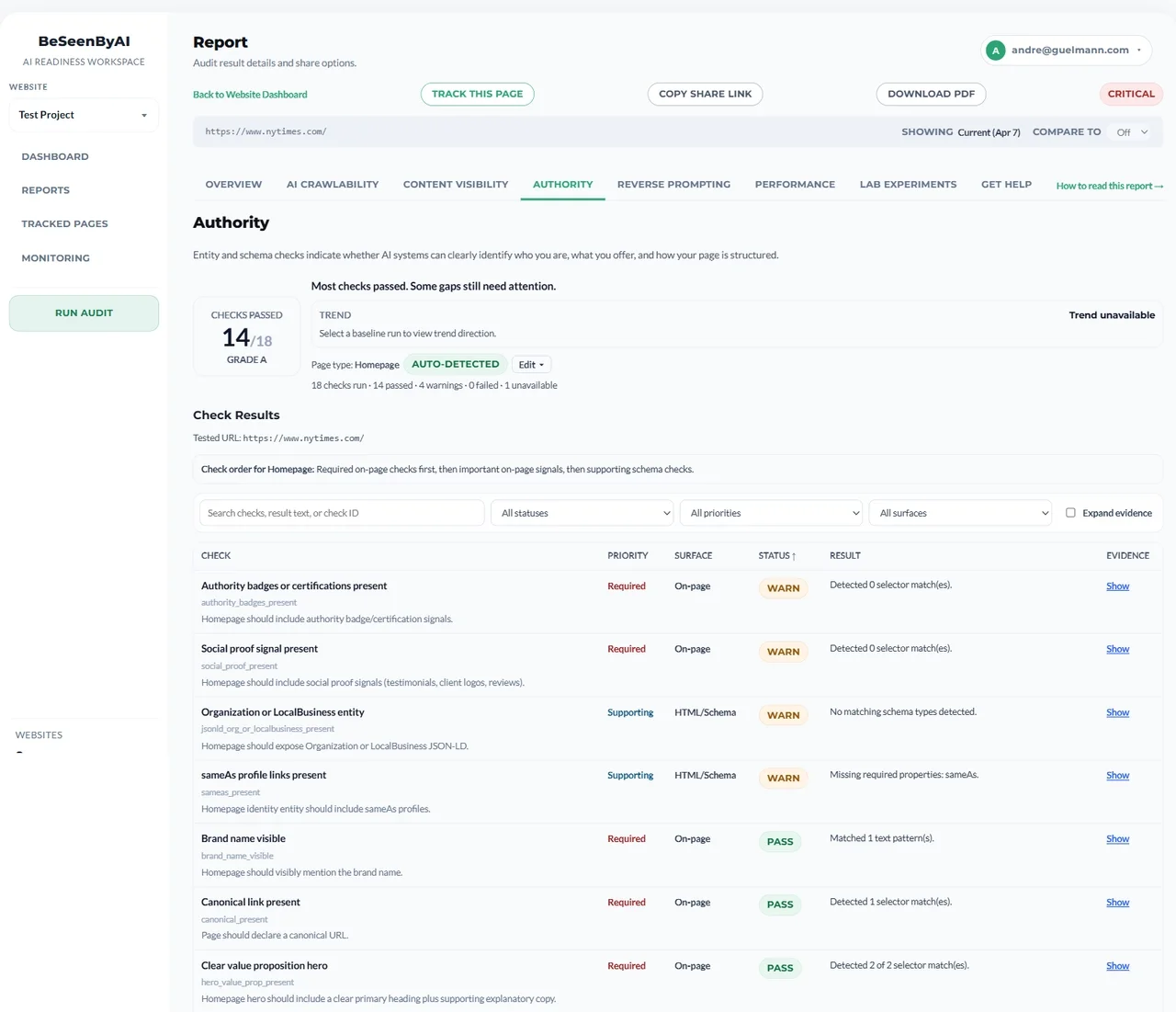Show evidence for Canonical link present check
The height and width of the screenshot is (1012, 1176).
pyautogui.click(x=1117, y=903)
